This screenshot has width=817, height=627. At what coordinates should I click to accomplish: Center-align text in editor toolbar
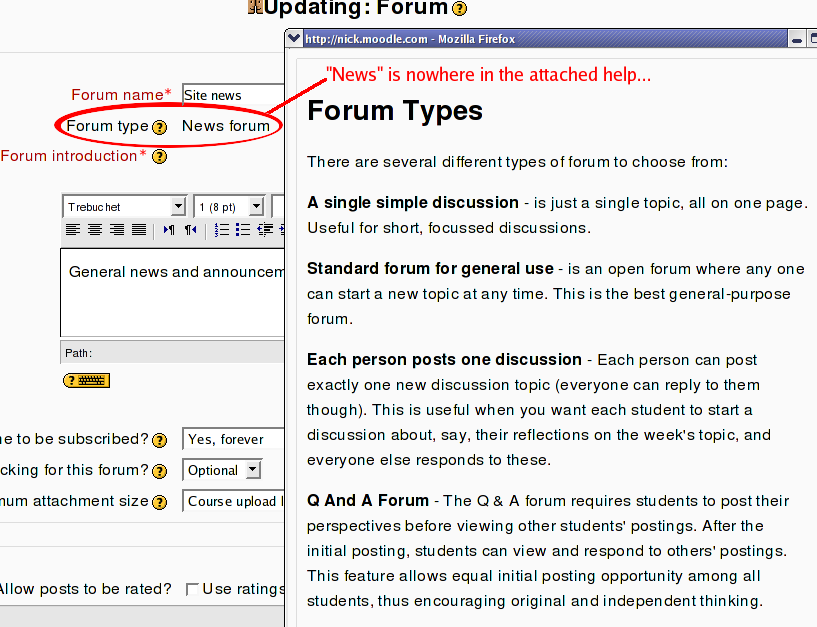coord(95,229)
